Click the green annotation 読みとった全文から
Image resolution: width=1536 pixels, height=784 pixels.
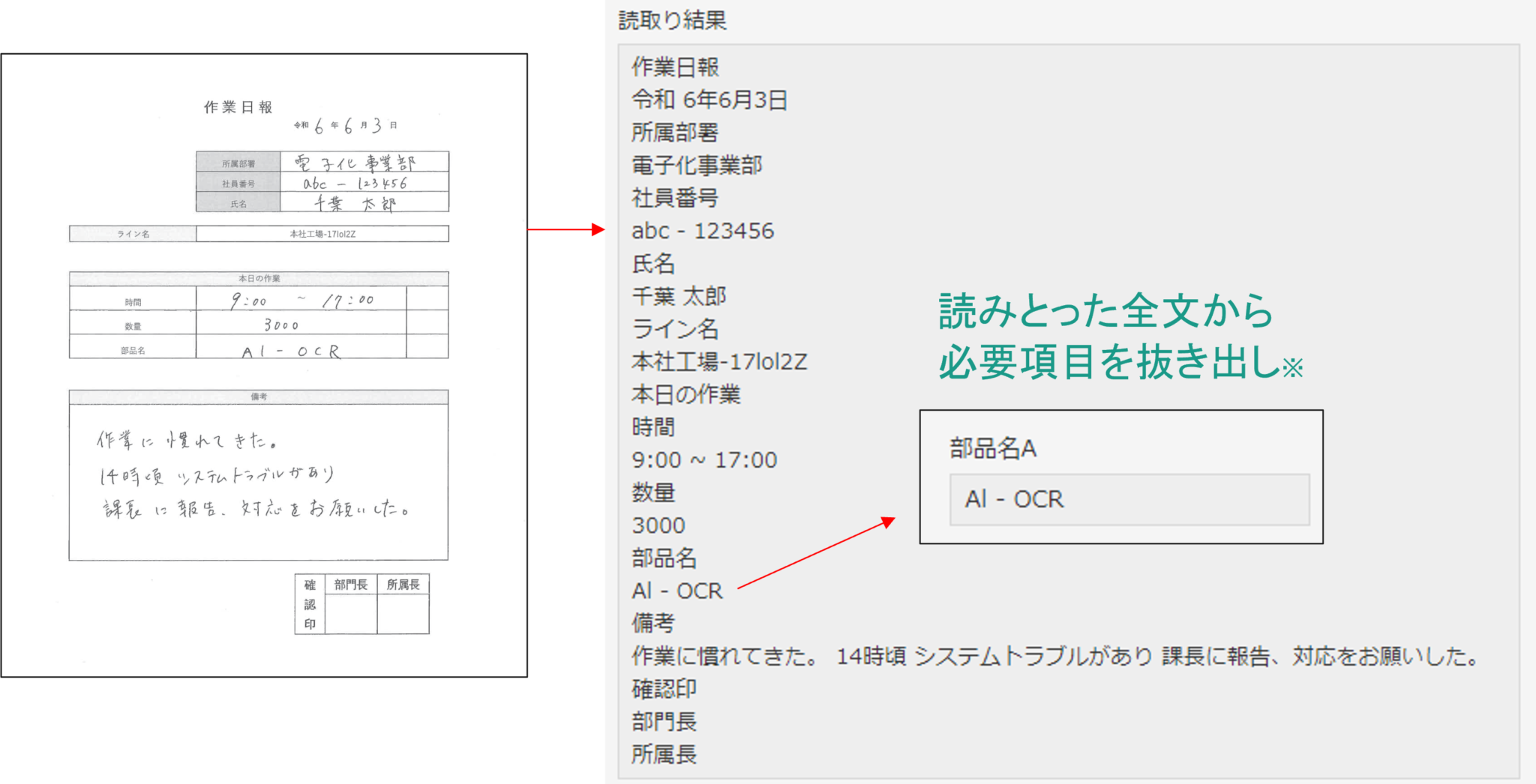[1102, 311]
